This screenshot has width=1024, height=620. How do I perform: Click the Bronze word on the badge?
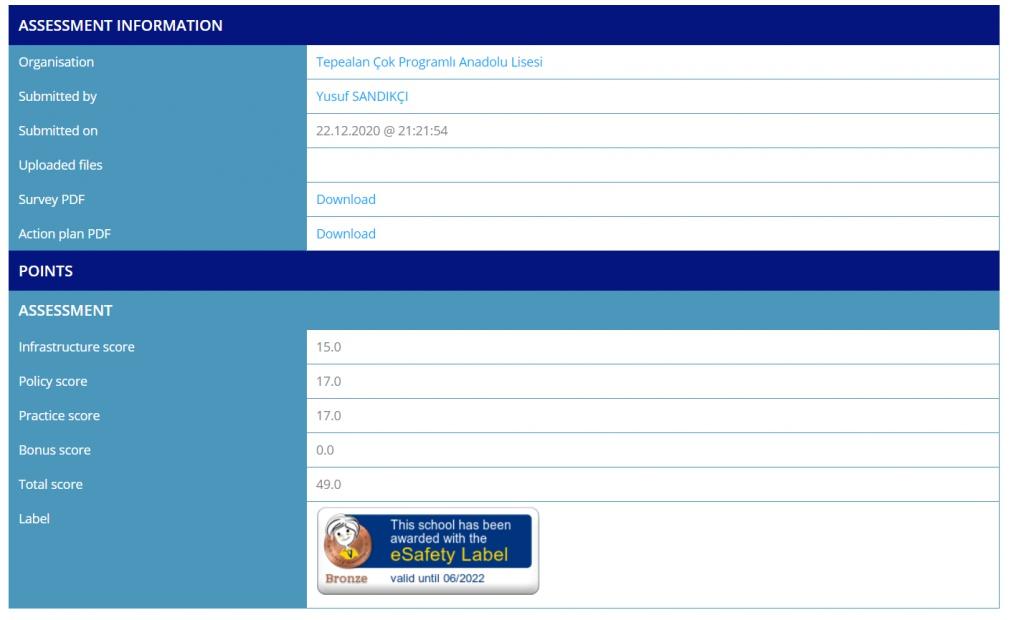click(x=346, y=579)
